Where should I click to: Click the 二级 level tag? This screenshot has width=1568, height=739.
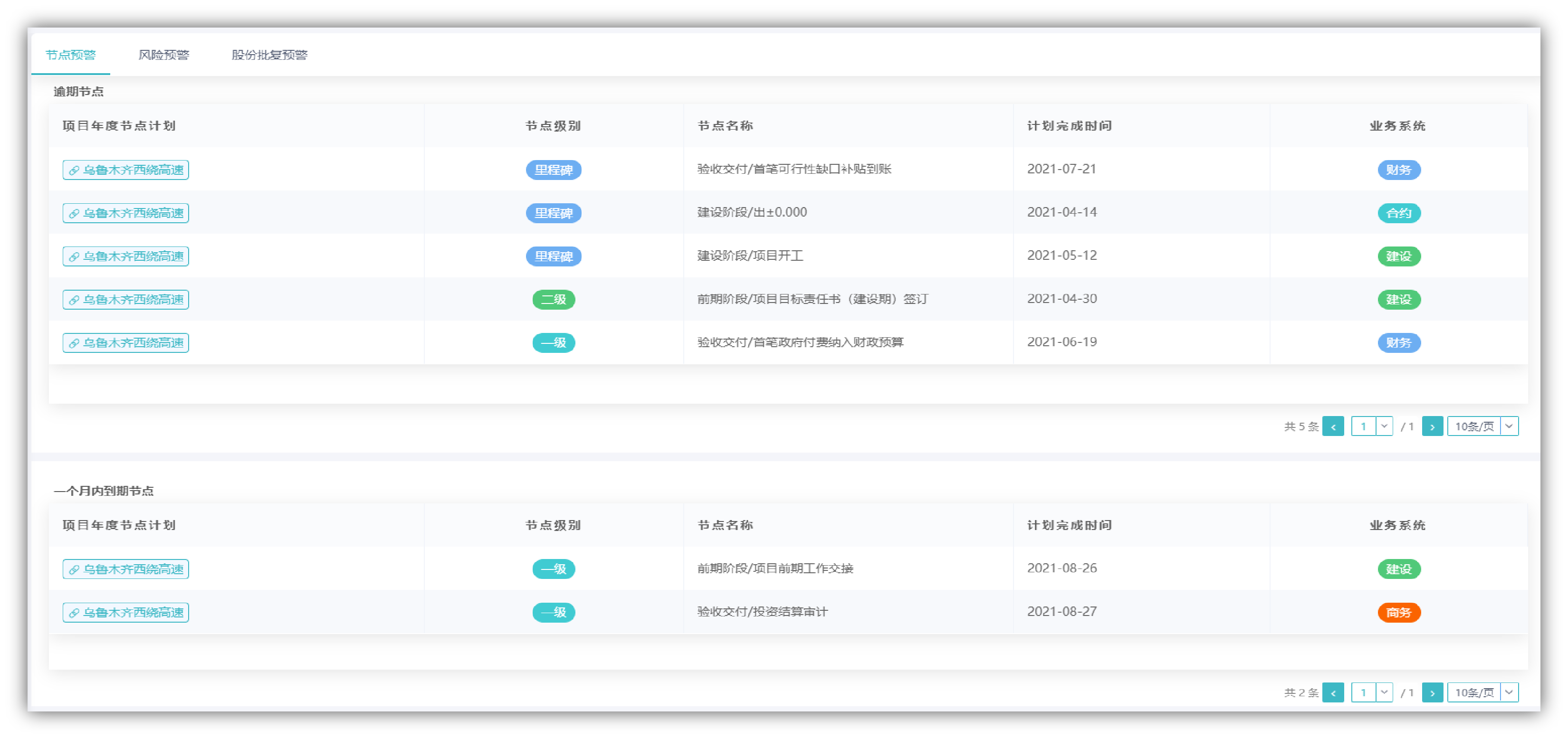click(553, 299)
